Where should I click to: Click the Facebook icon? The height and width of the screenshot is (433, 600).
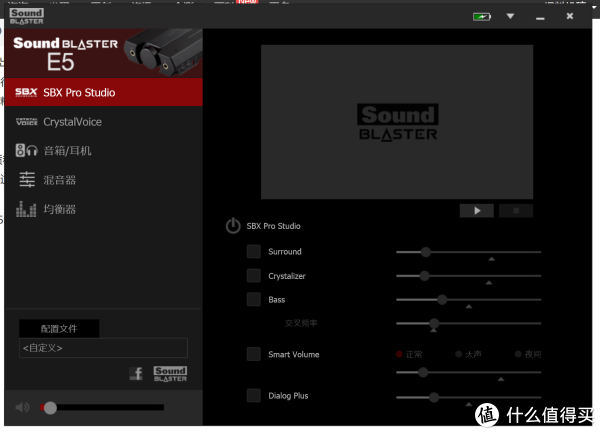(x=136, y=374)
